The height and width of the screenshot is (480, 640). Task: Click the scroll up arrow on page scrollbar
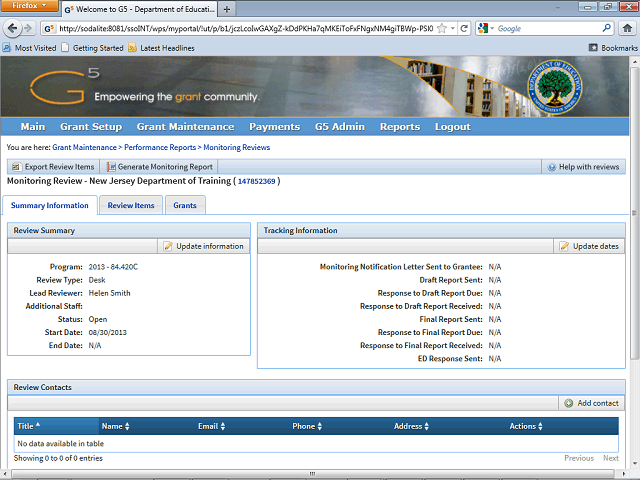coord(634,62)
